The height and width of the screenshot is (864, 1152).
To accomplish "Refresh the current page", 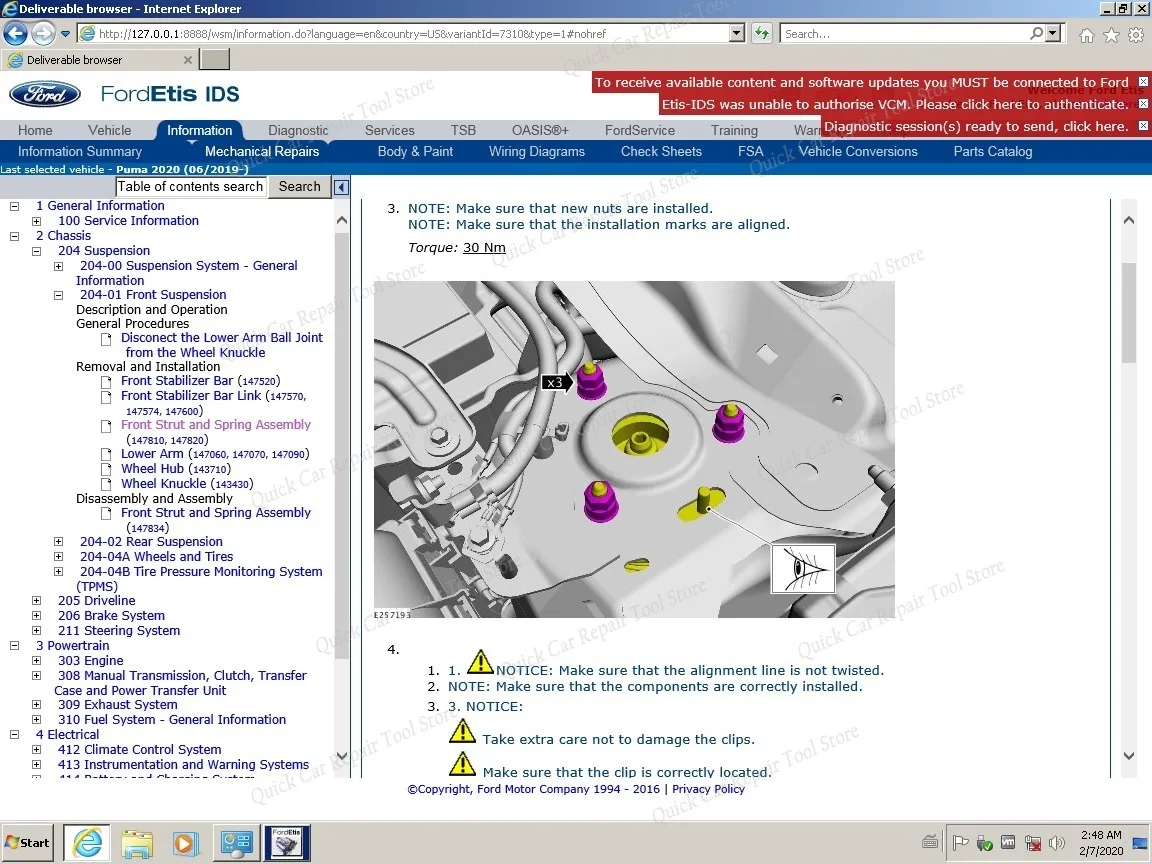I will [x=761, y=33].
